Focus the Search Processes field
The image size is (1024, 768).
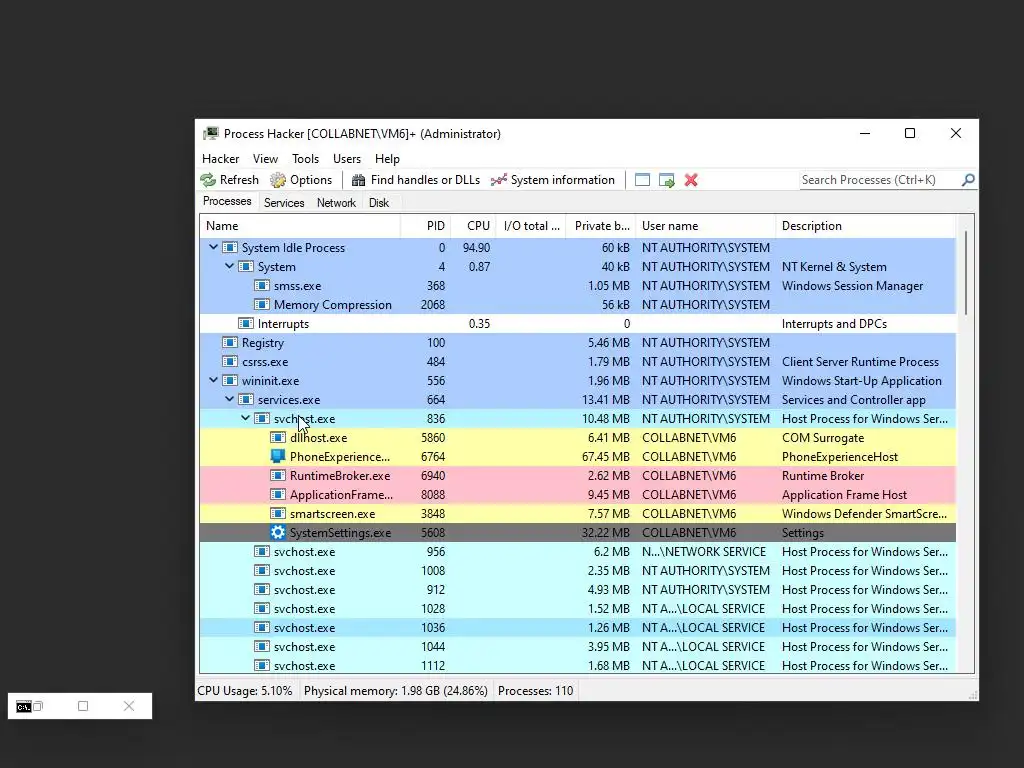click(x=880, y=180)
